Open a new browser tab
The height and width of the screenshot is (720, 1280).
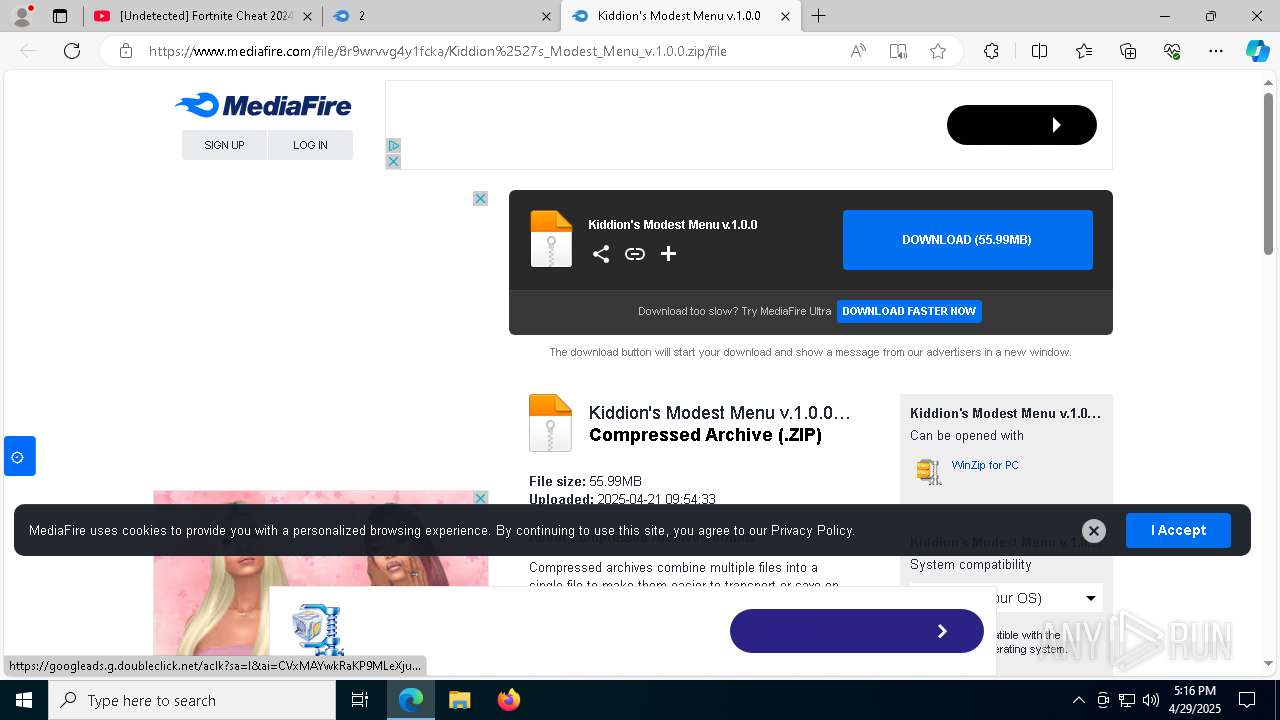tap(818, 16)
